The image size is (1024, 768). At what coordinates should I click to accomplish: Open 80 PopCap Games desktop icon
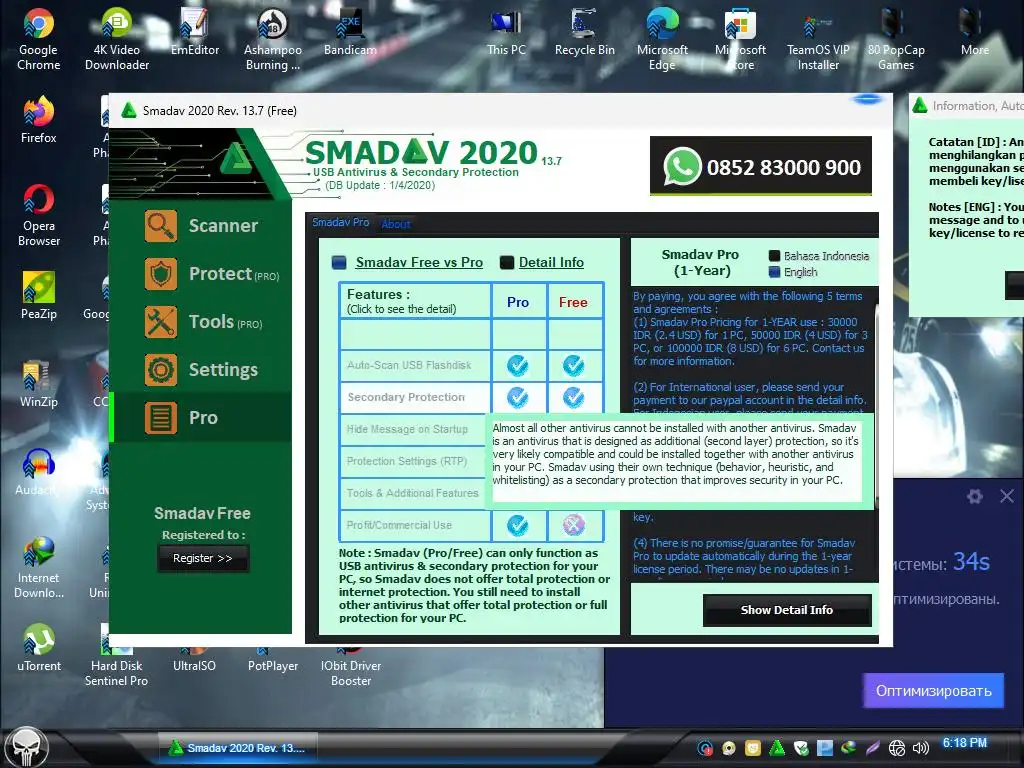[896, 39]
